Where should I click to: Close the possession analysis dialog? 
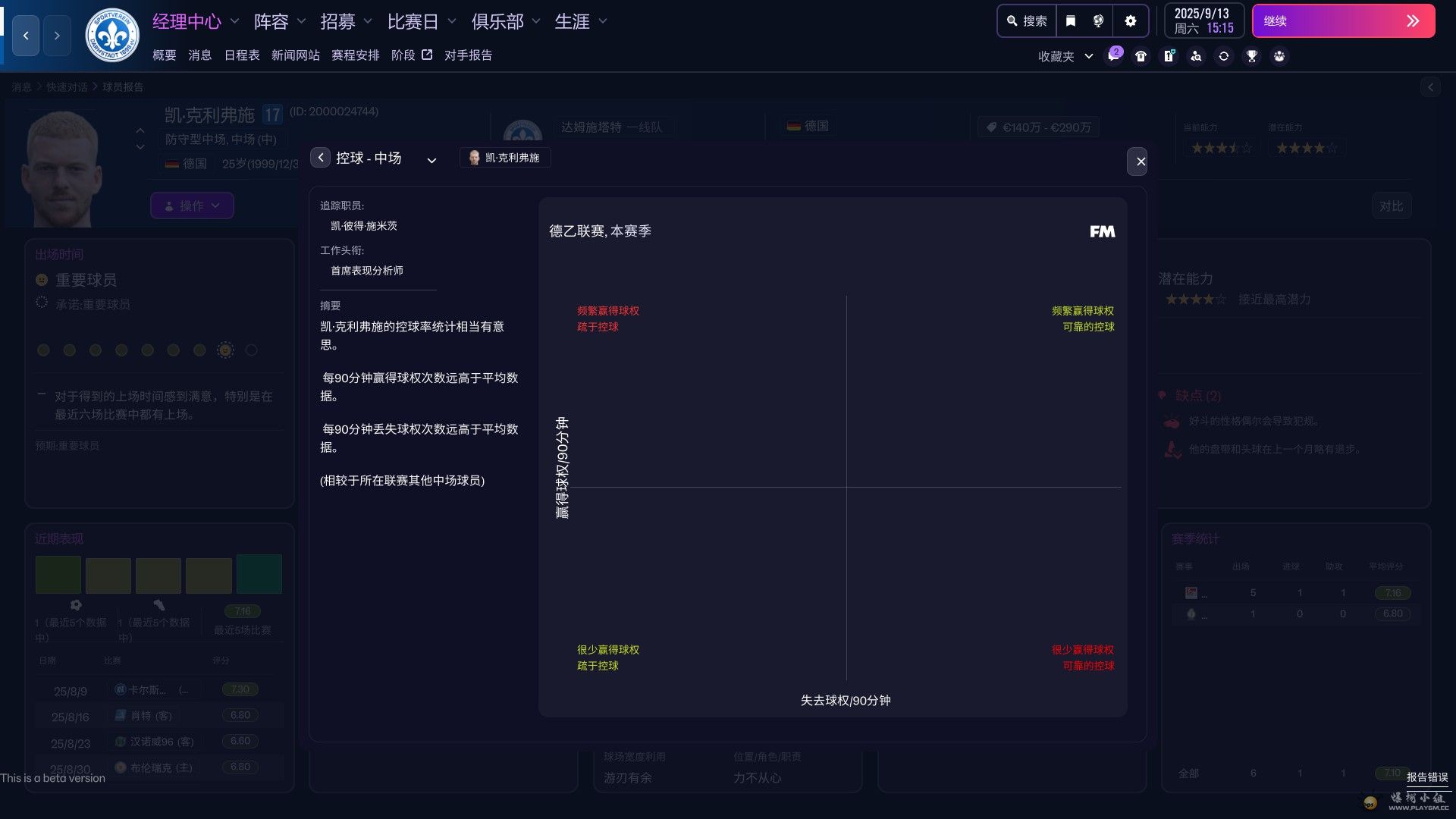coord(1140,162)
